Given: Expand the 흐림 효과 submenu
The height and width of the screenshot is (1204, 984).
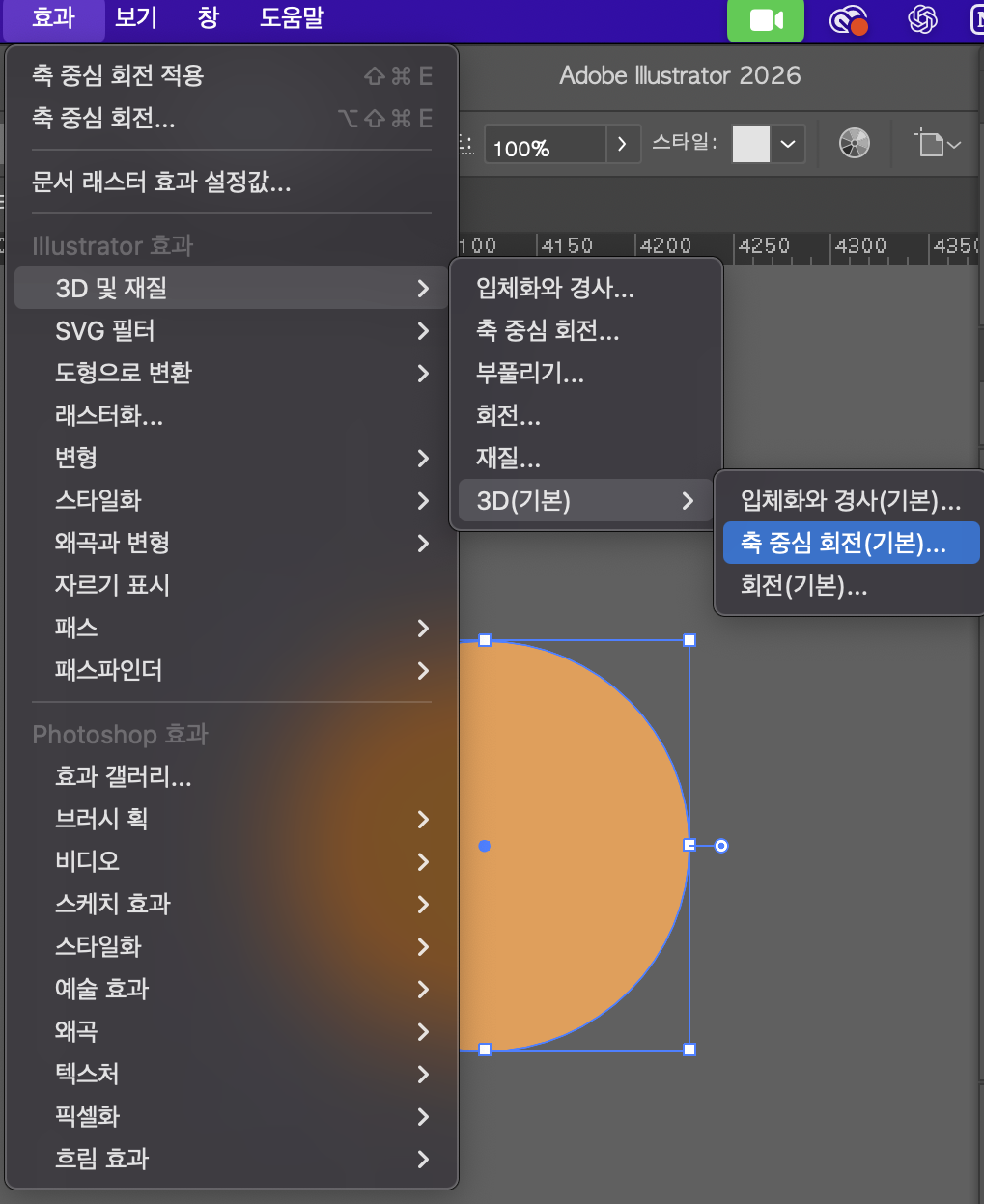Looking at the screenshot, I should (x=232, y=1159).
